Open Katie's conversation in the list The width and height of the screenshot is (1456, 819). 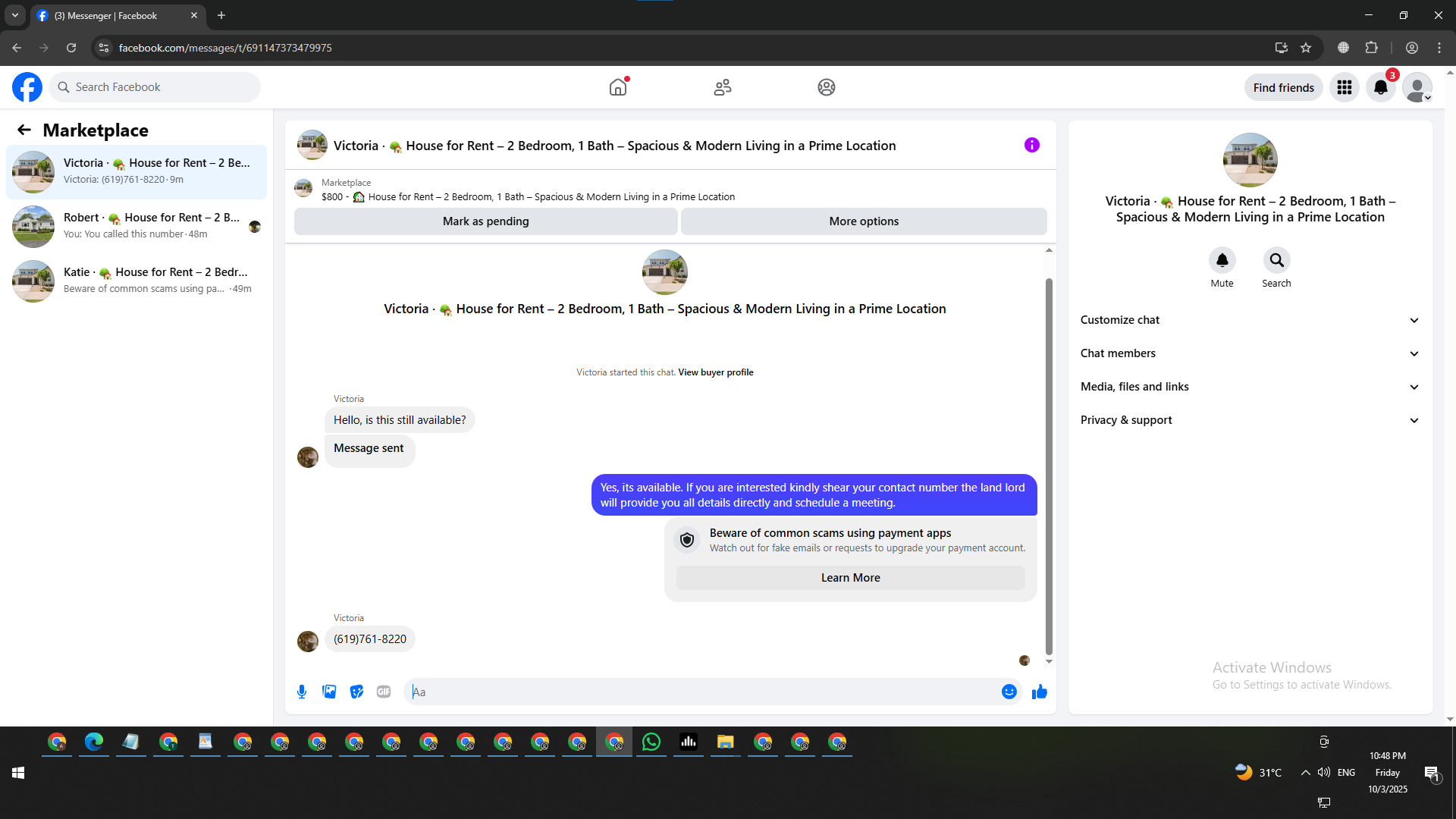click(x=136, y=281)
